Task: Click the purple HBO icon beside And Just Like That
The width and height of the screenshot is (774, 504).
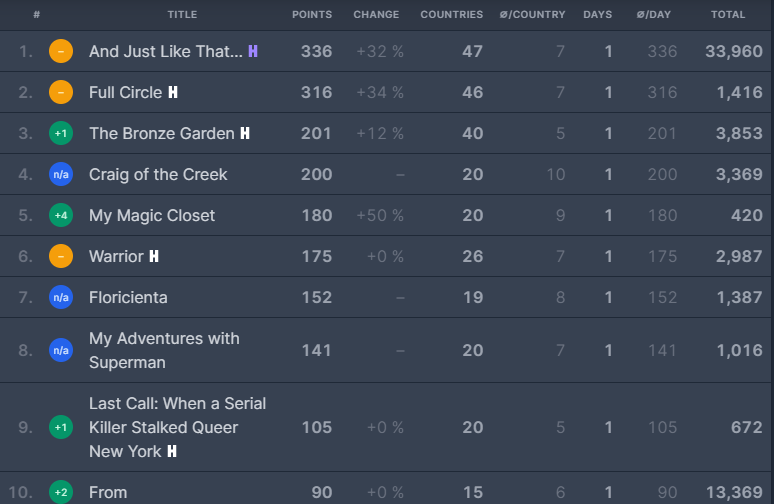Action: (x=253, y=51)
